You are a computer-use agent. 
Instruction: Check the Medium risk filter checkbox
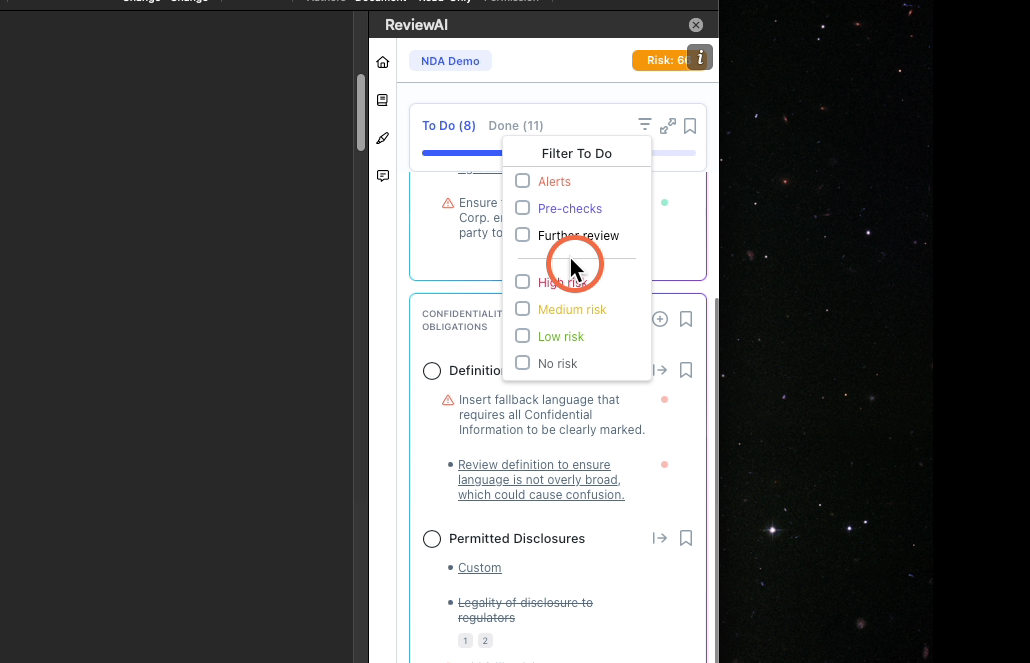tap(522, 309)
